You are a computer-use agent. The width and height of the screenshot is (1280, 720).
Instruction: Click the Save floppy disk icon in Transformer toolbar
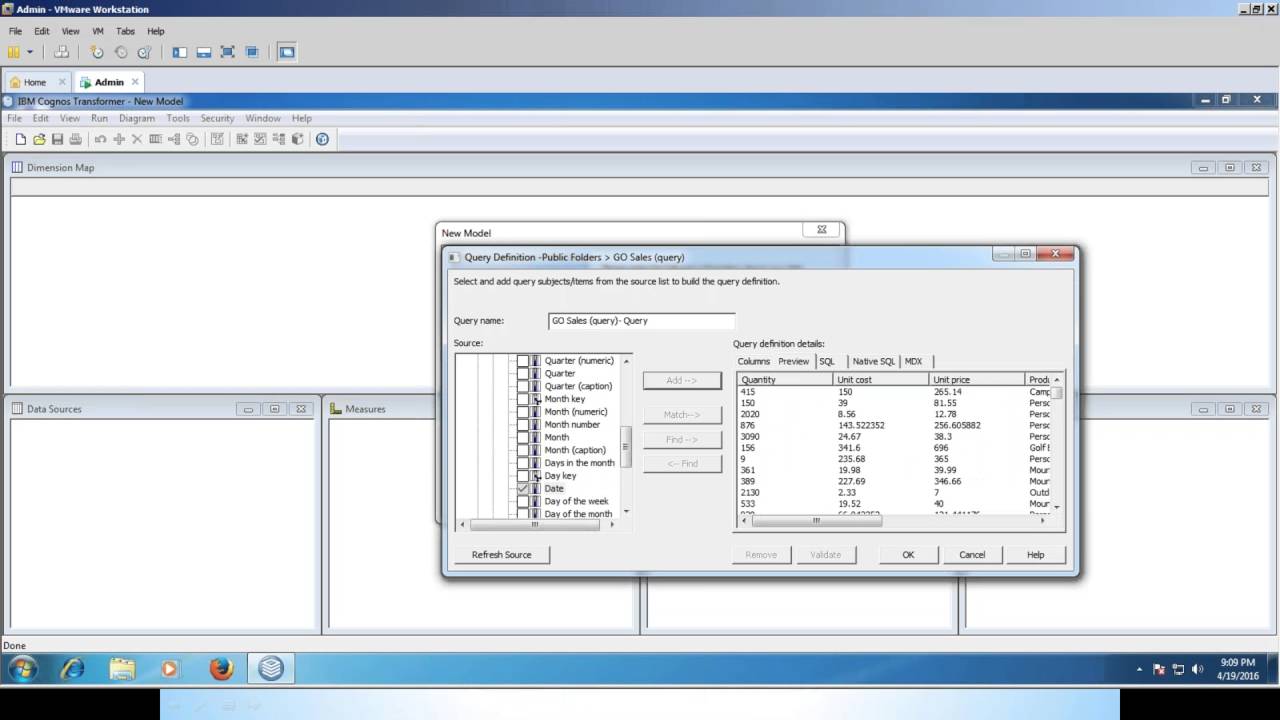pos(57,139)
